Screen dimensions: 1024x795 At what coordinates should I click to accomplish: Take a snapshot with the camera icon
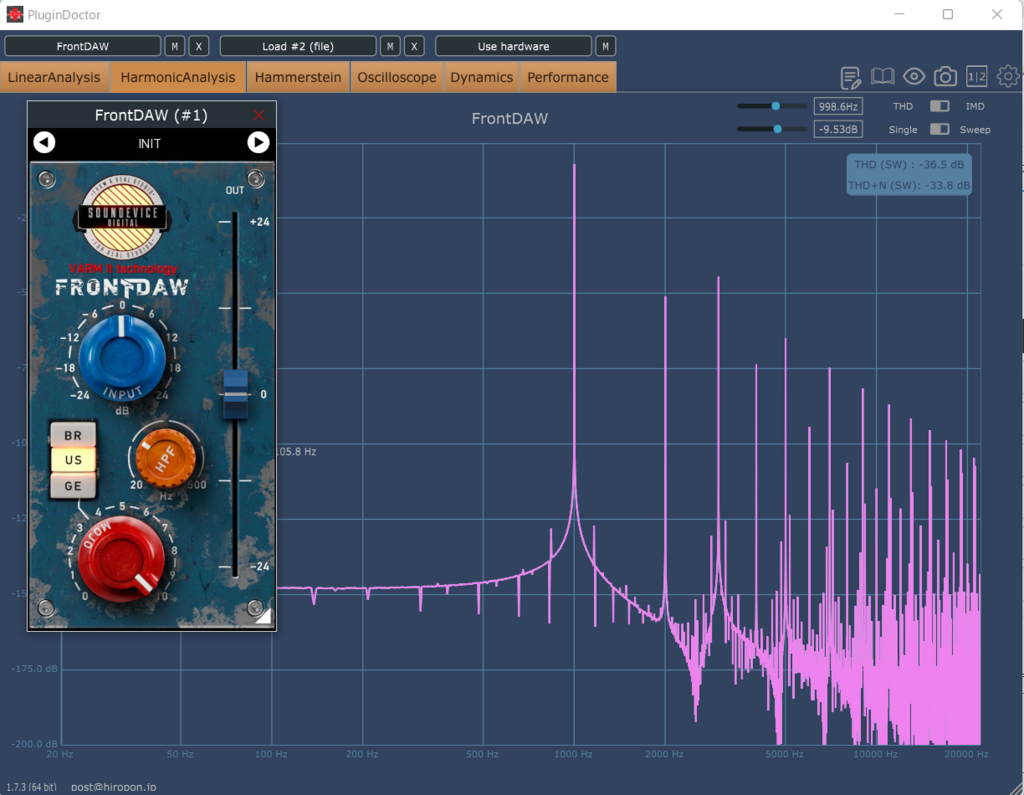945,77
